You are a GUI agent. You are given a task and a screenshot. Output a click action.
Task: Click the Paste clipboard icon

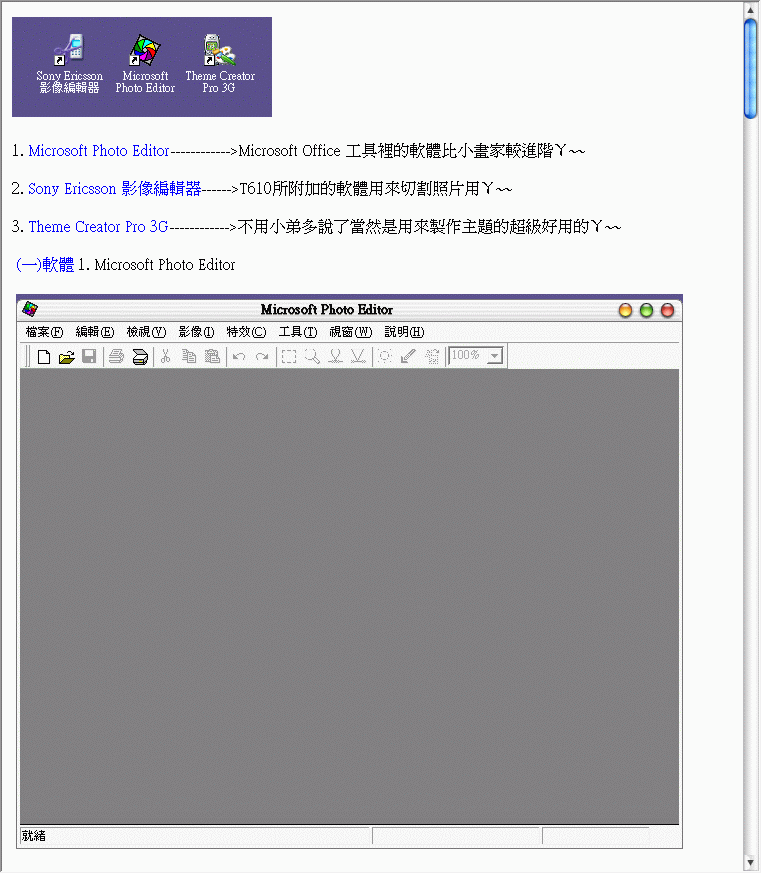click(x=212, y=356)
